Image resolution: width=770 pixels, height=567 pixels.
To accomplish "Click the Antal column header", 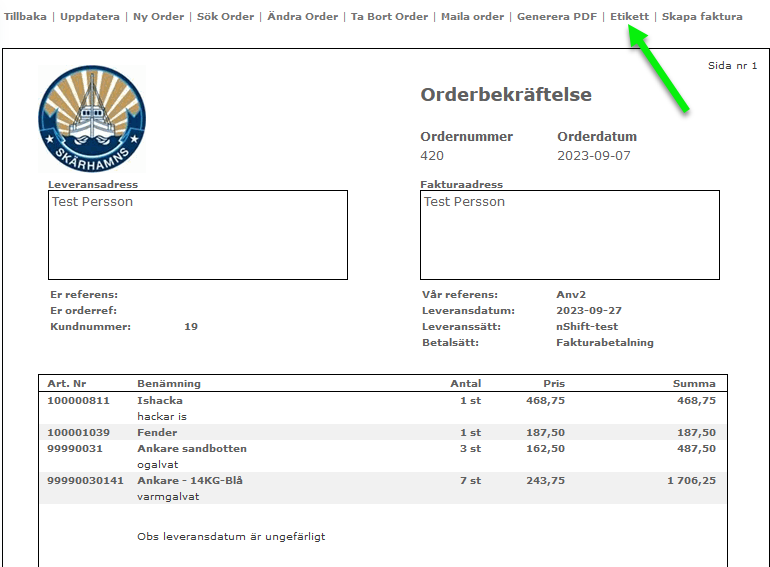I will point(466,383).
